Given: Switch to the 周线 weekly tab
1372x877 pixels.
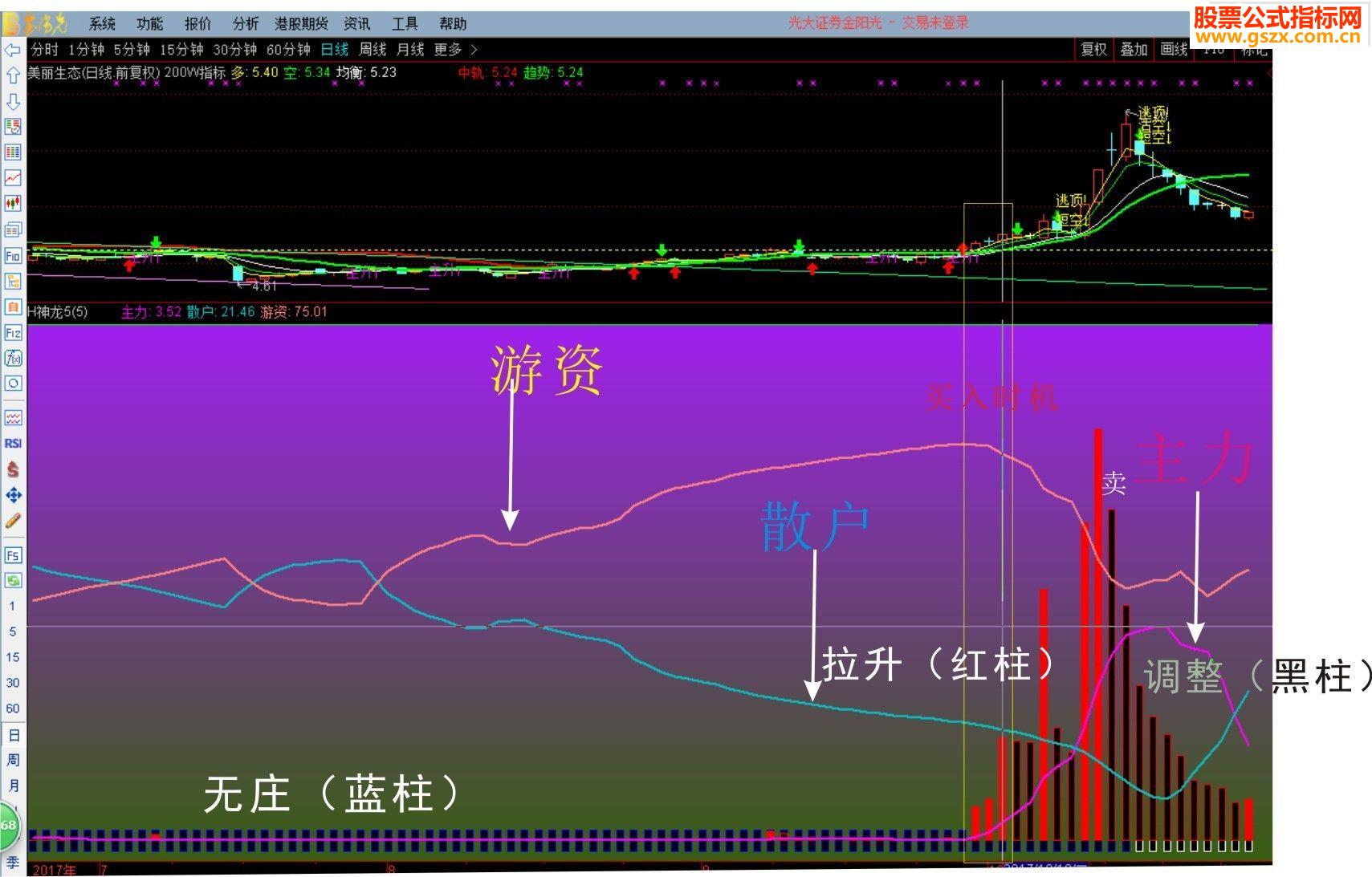Looking at the screenshot, I should 373,50.
